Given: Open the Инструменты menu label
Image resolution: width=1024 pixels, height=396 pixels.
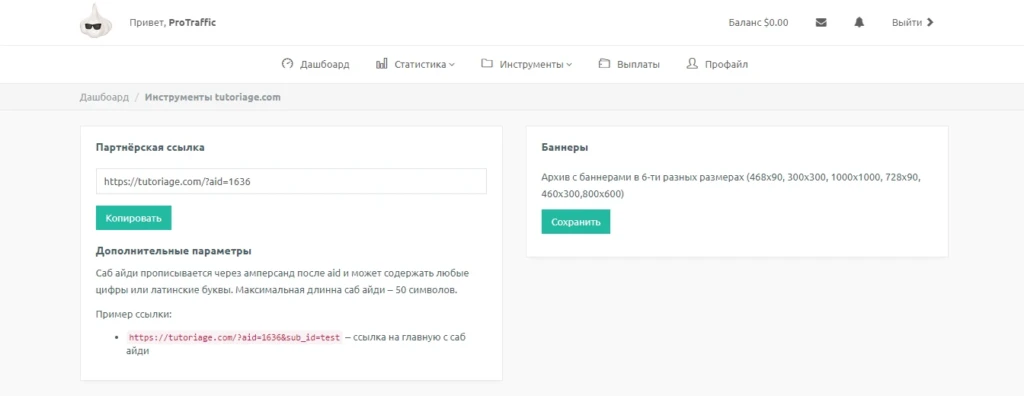Looking at the screenshot, I should (531, 64).
